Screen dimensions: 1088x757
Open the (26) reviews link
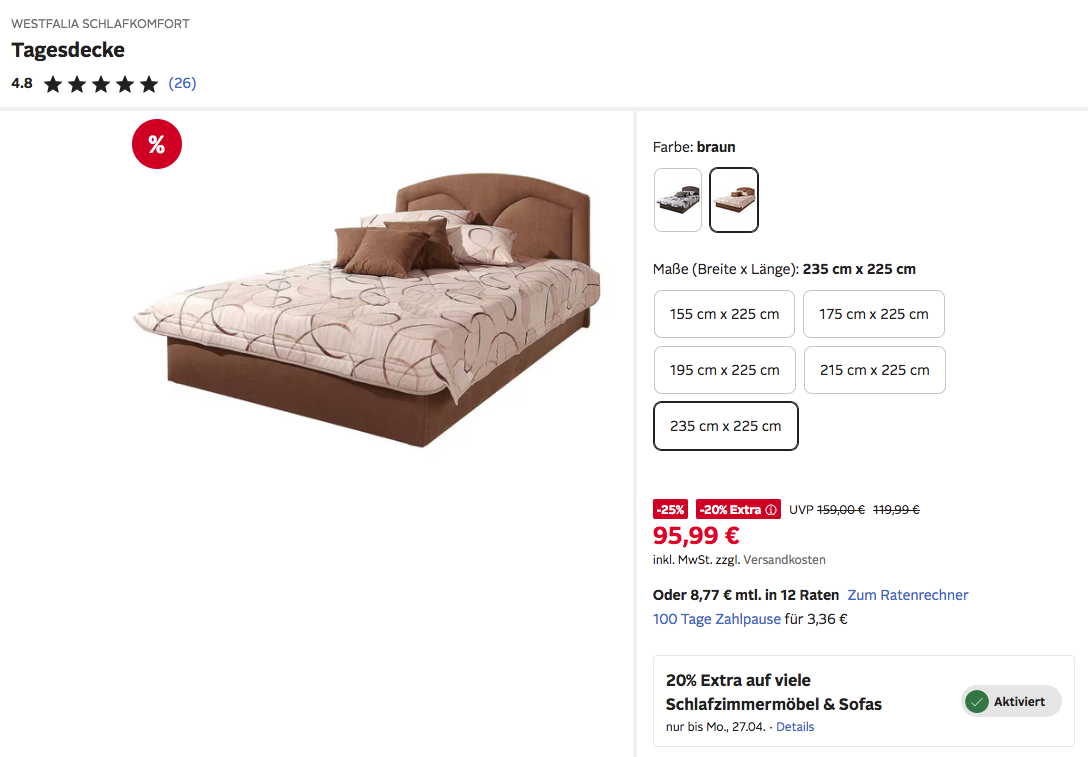(182, 83)
